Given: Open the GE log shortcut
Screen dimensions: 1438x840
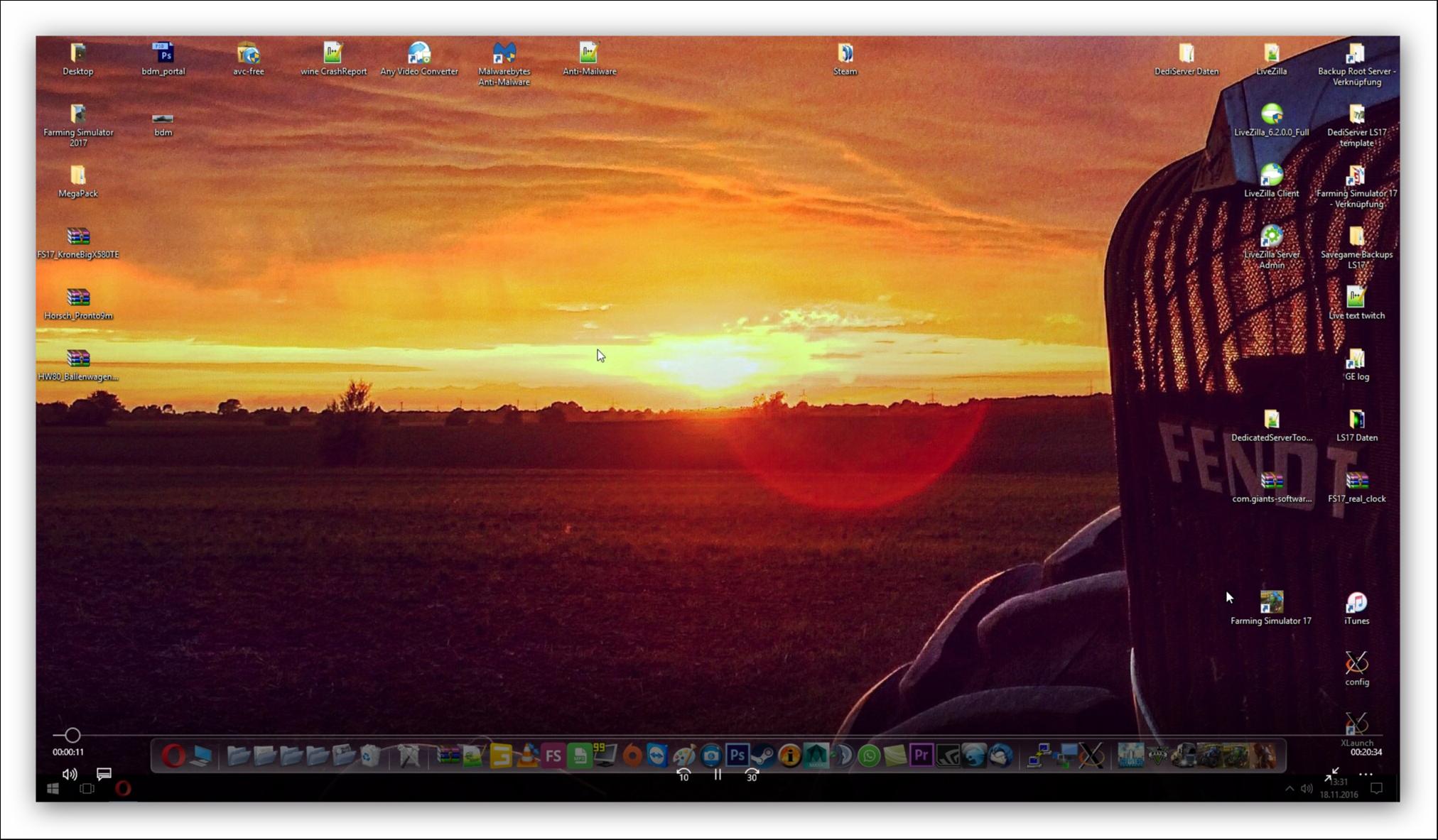Looking at the screenshot, I should (x=1356, y=364).
